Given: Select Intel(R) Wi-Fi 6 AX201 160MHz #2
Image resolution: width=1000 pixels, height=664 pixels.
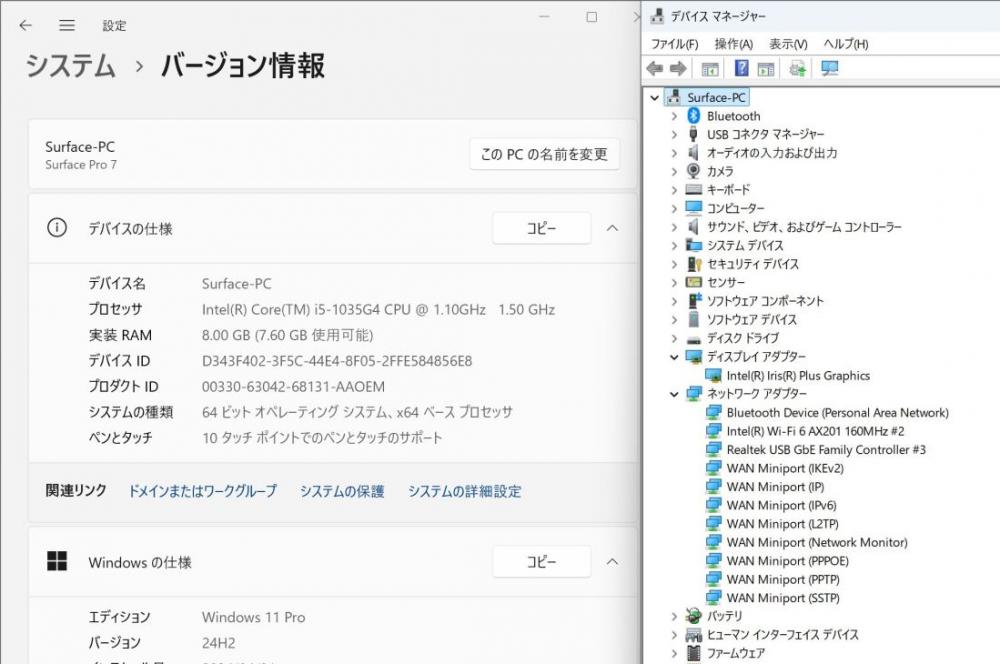Looking at the screenshot, I should point(816,431).
